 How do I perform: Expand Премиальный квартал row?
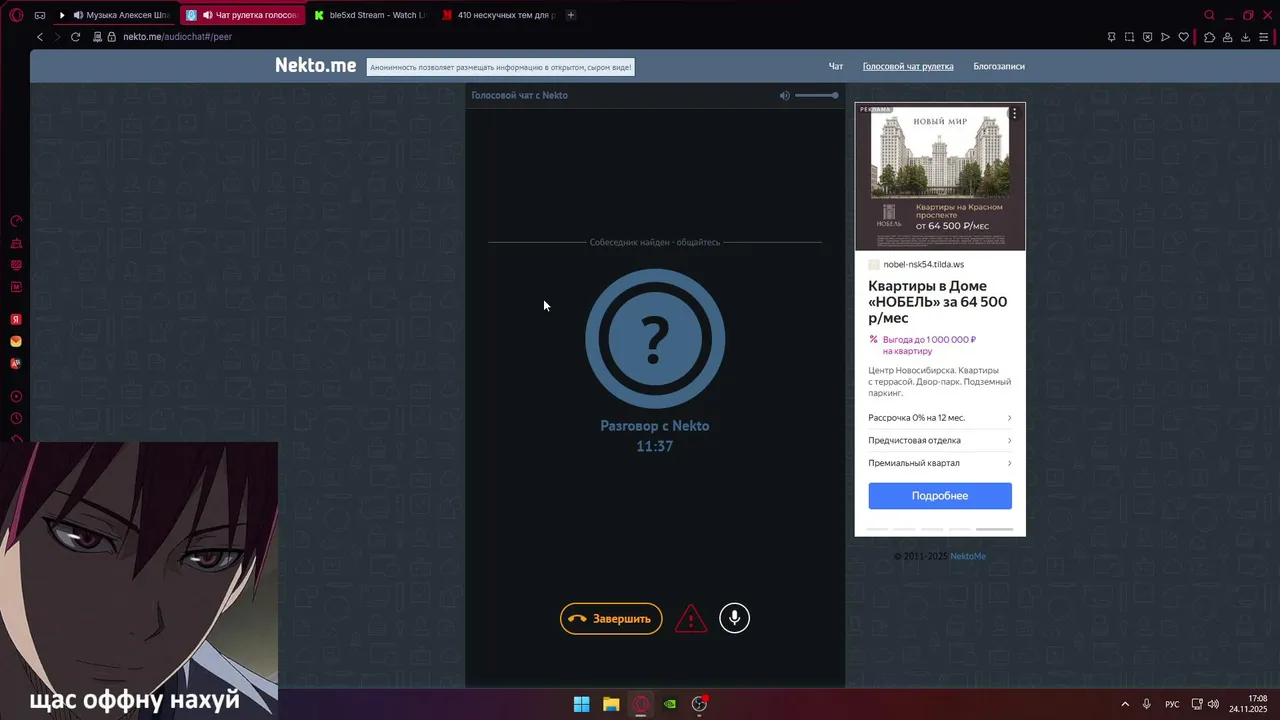click(x=940, y=463)
